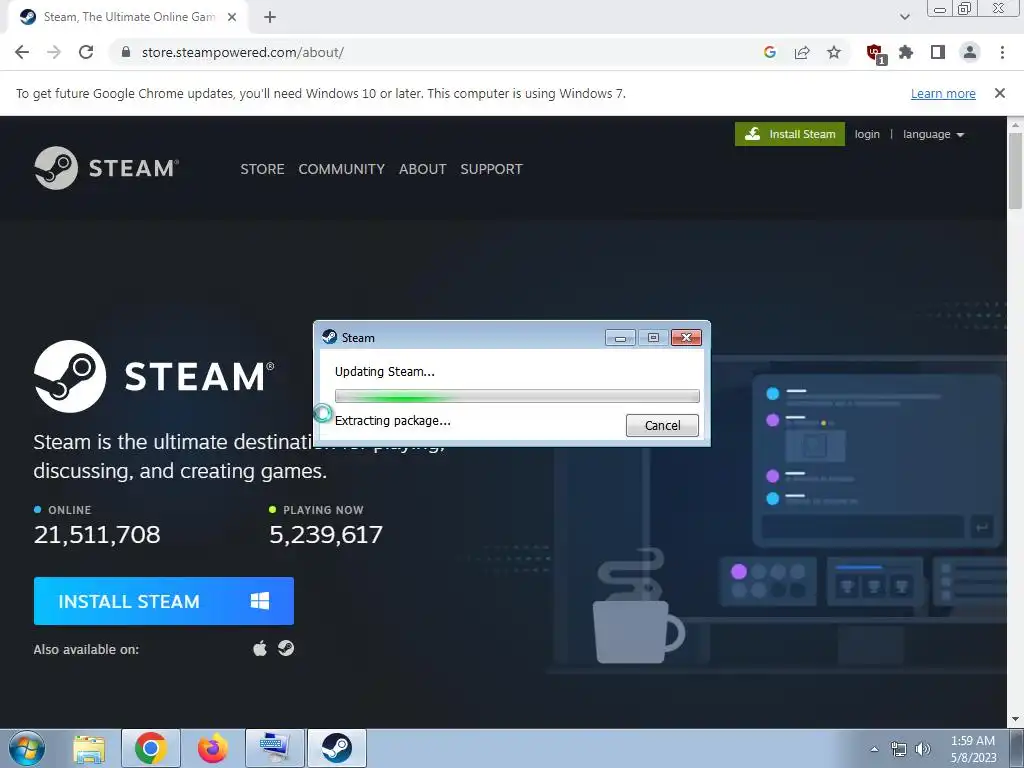Expand the tab search chevron
Image resolution: width=1024 pixels, height=768 pixels.
coord(904,17)
